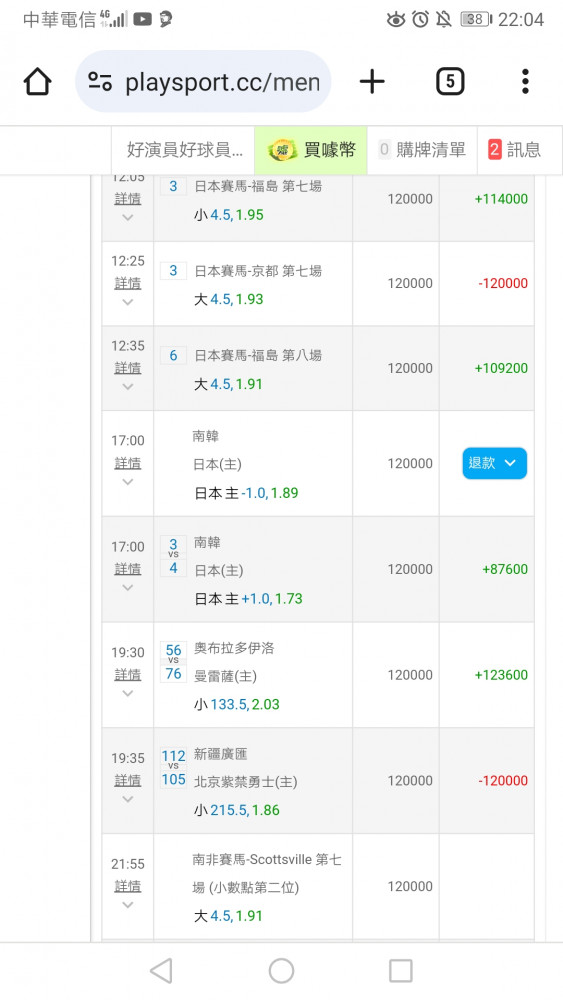Open the 訊息 tab with 2 badge

(515, 150)
